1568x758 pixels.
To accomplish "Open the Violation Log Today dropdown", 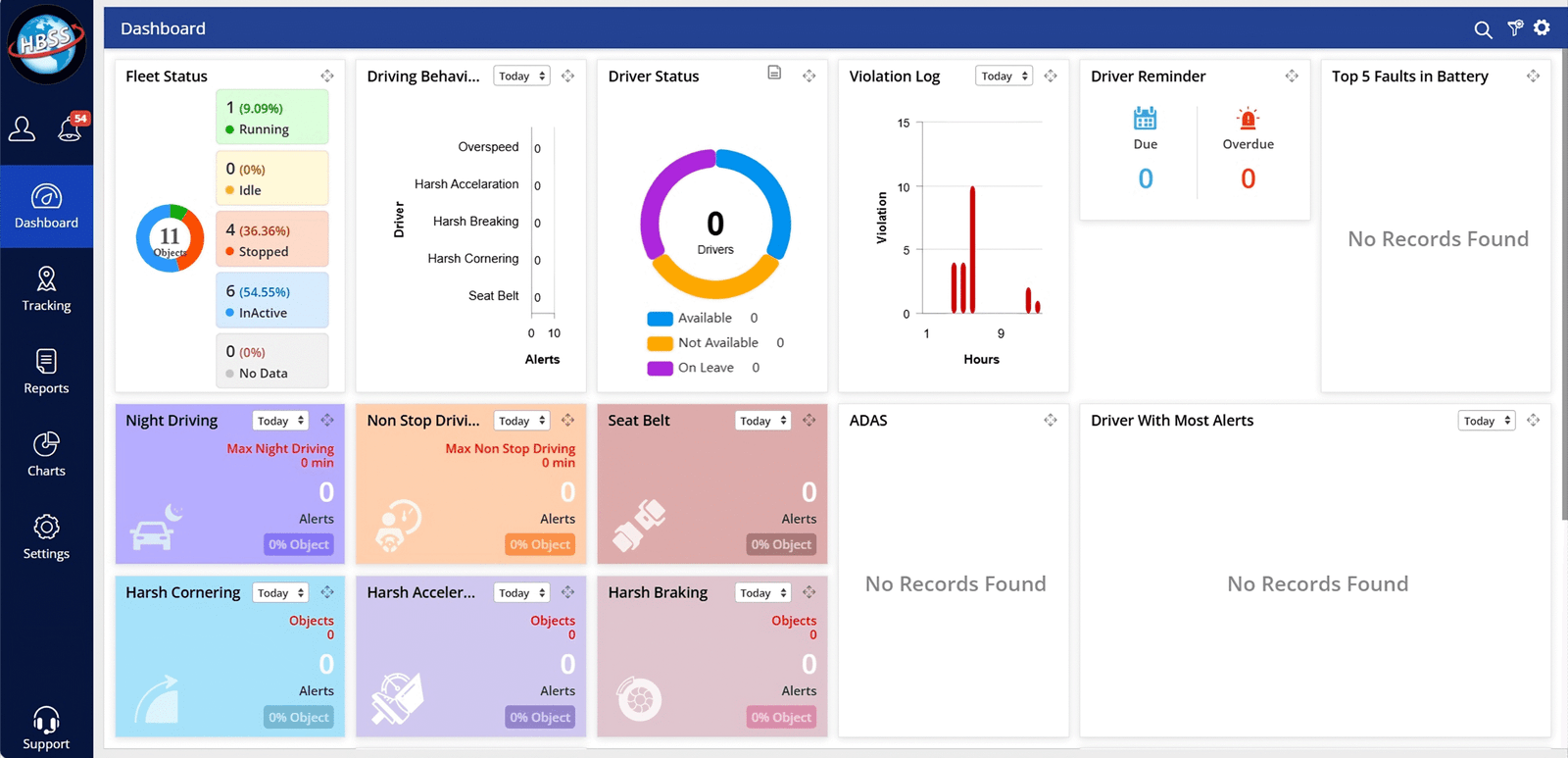I will [1004, 76].
